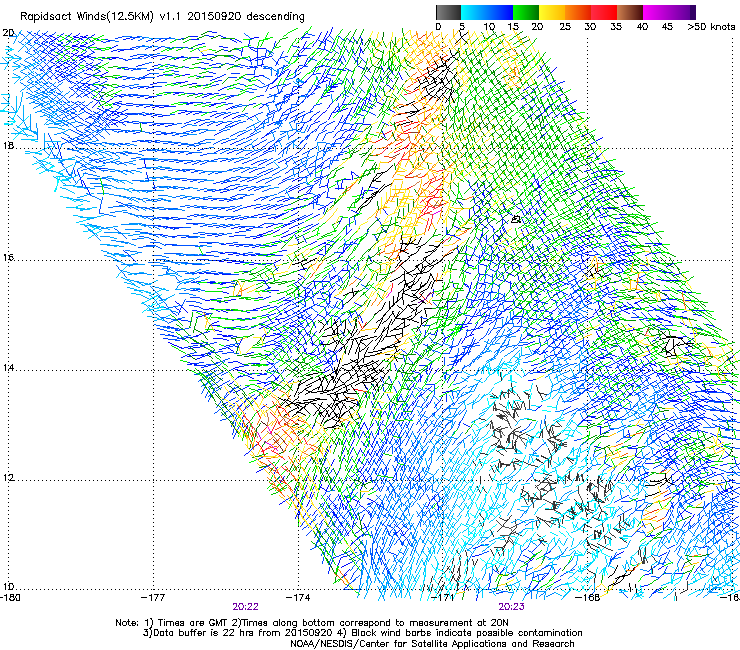This screenshot has height=650, width=740.
Task: Click the longitude label '-174'
Action: point(298,598)
